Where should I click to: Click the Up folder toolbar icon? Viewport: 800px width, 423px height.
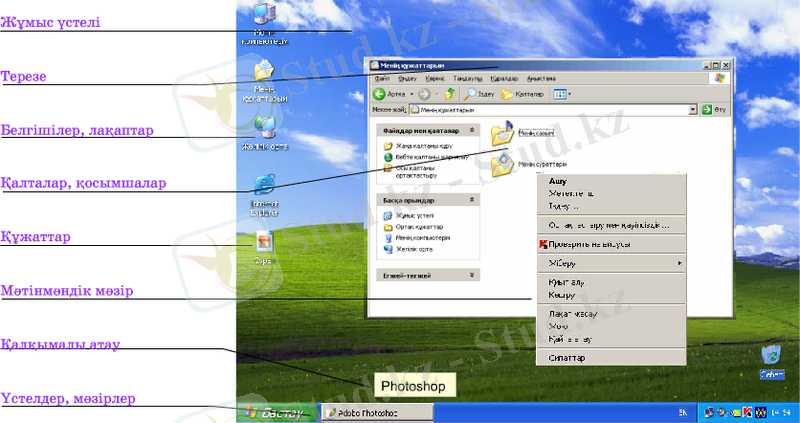point(450,93)
